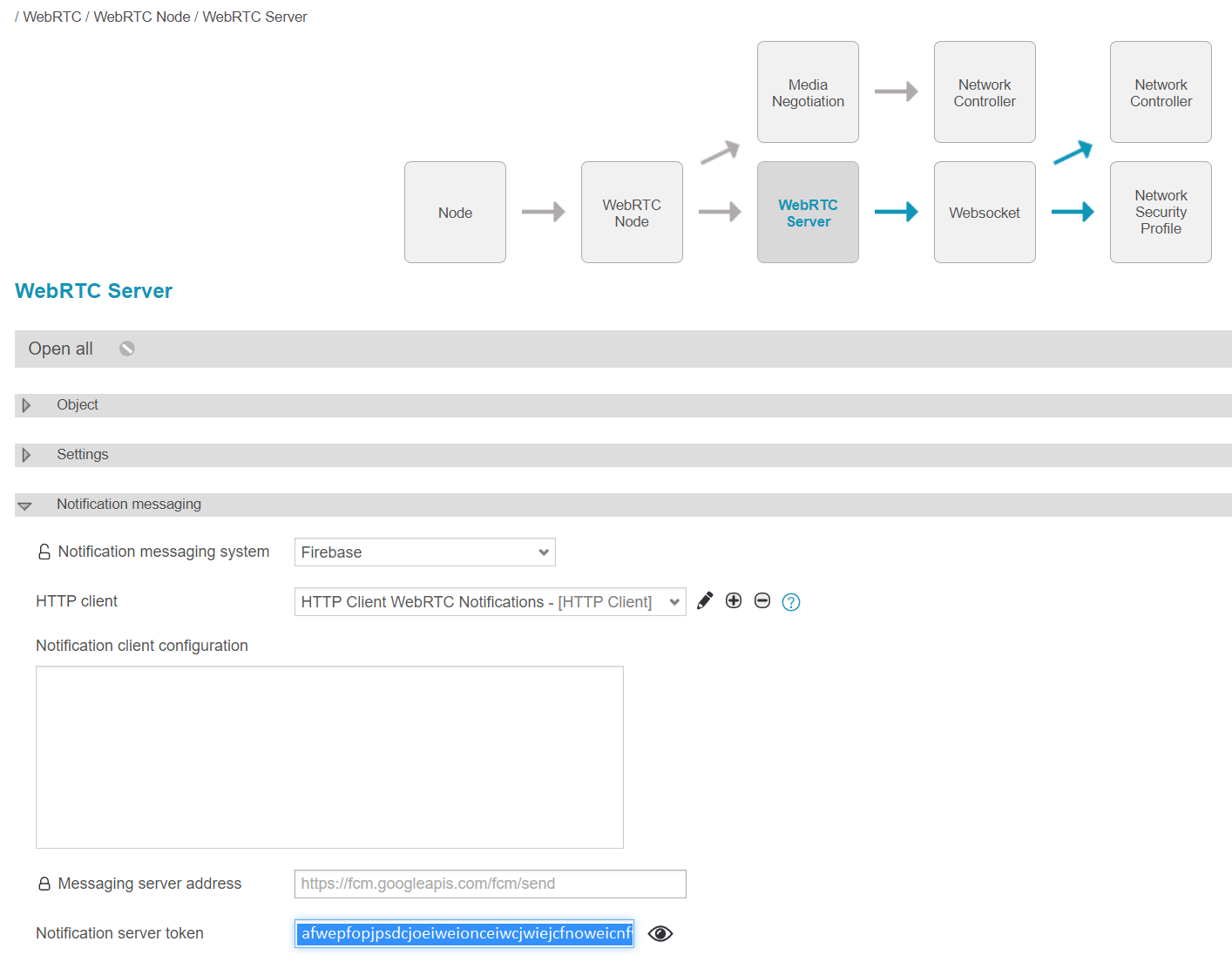Click the WebRTC breadcrumb link
Image resolution: width=1232 pixels, height=962 pixels.
pos(52,17)
